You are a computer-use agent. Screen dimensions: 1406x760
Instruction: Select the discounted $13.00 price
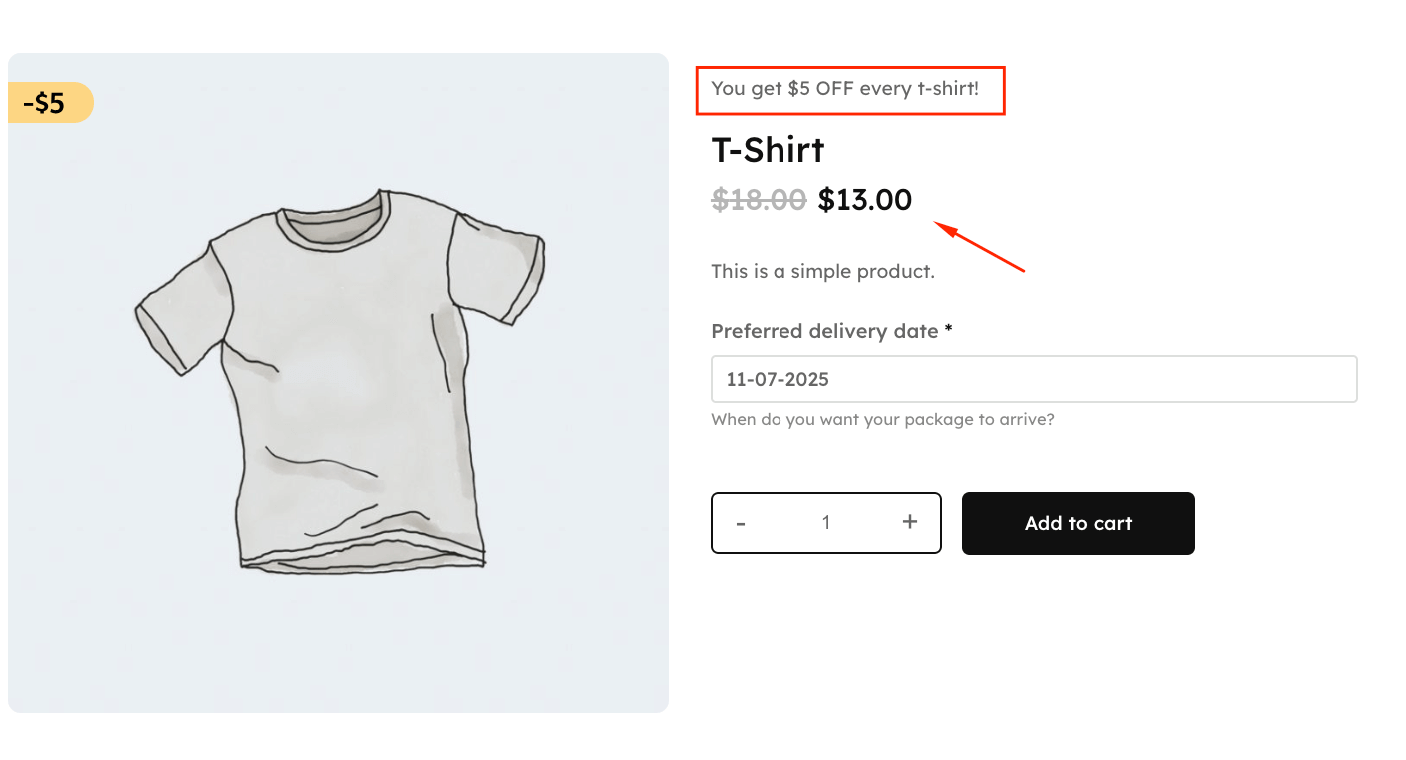pyautogui.click(x=865, y=199)
